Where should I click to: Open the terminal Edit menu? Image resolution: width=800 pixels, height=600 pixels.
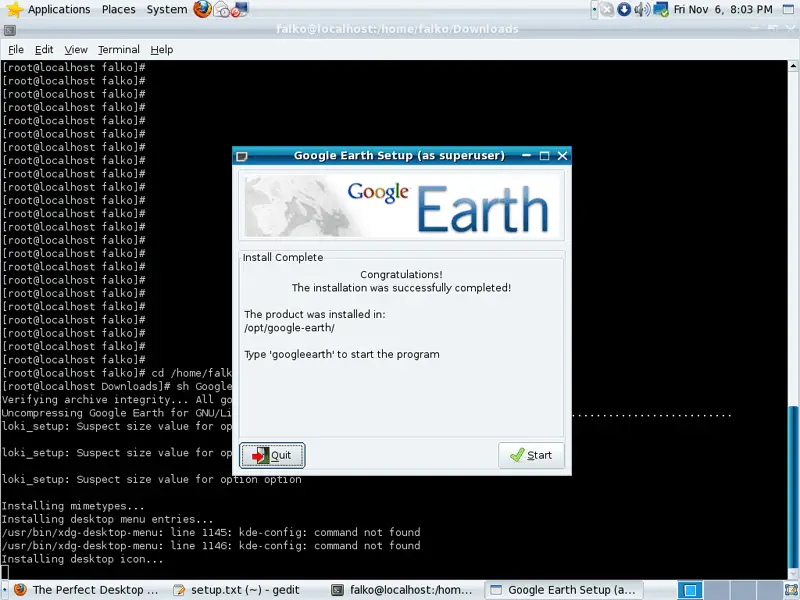click(x=44, y=49)
